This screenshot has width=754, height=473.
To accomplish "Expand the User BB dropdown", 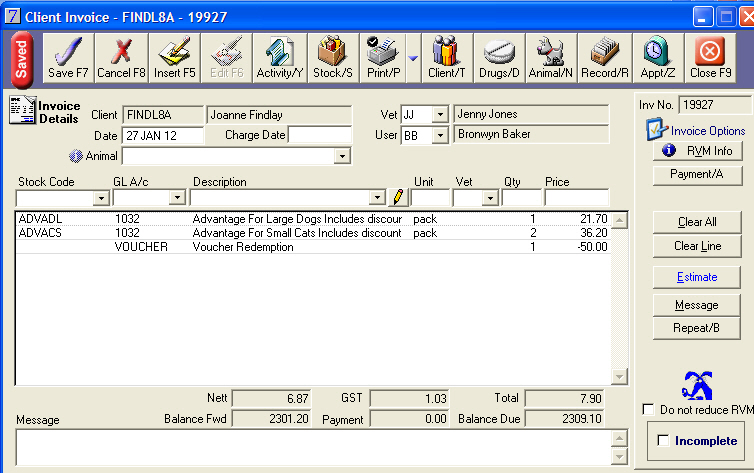I will coord(440,136).
